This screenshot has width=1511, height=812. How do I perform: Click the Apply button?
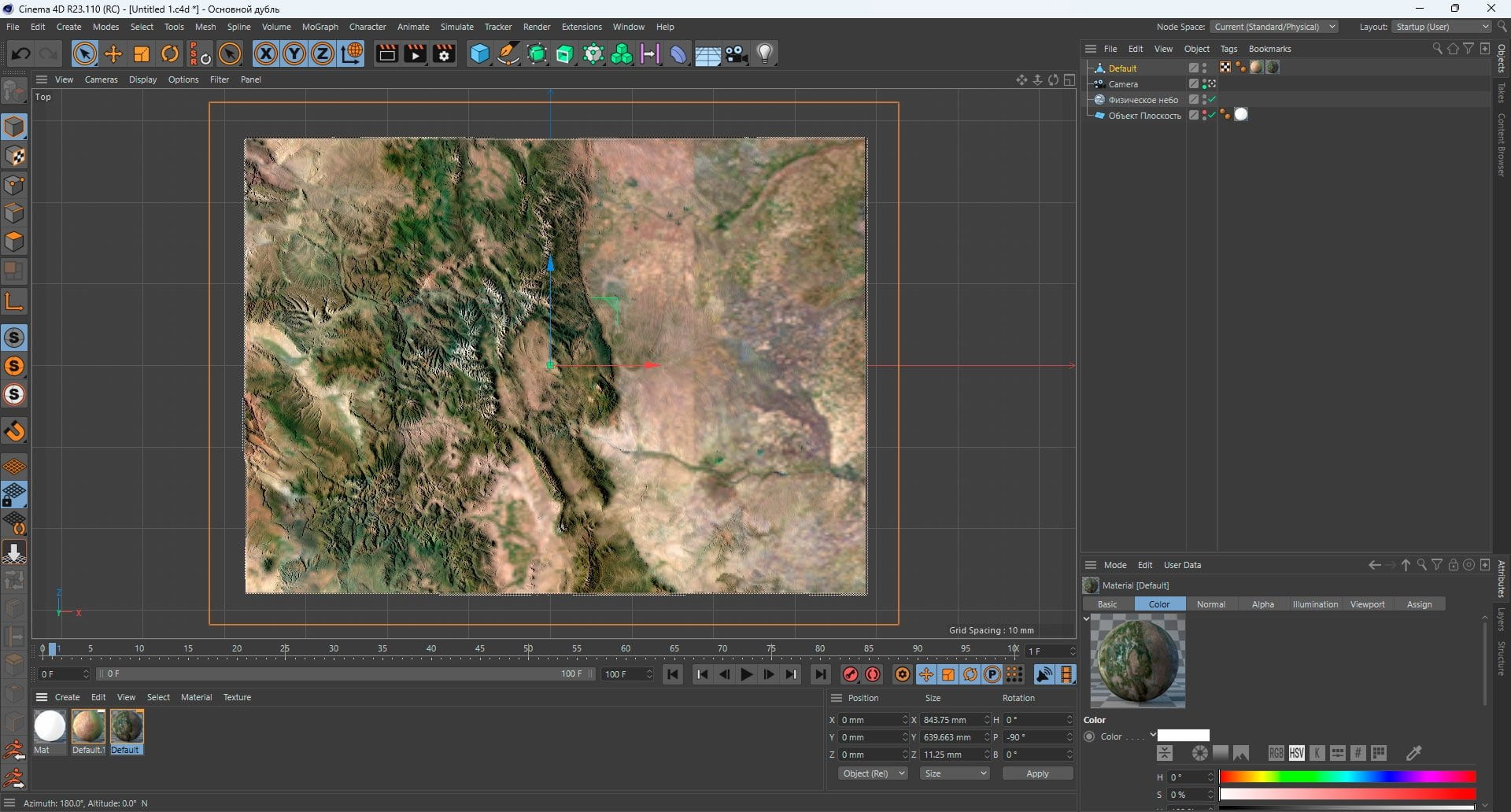coord(1037,774)
